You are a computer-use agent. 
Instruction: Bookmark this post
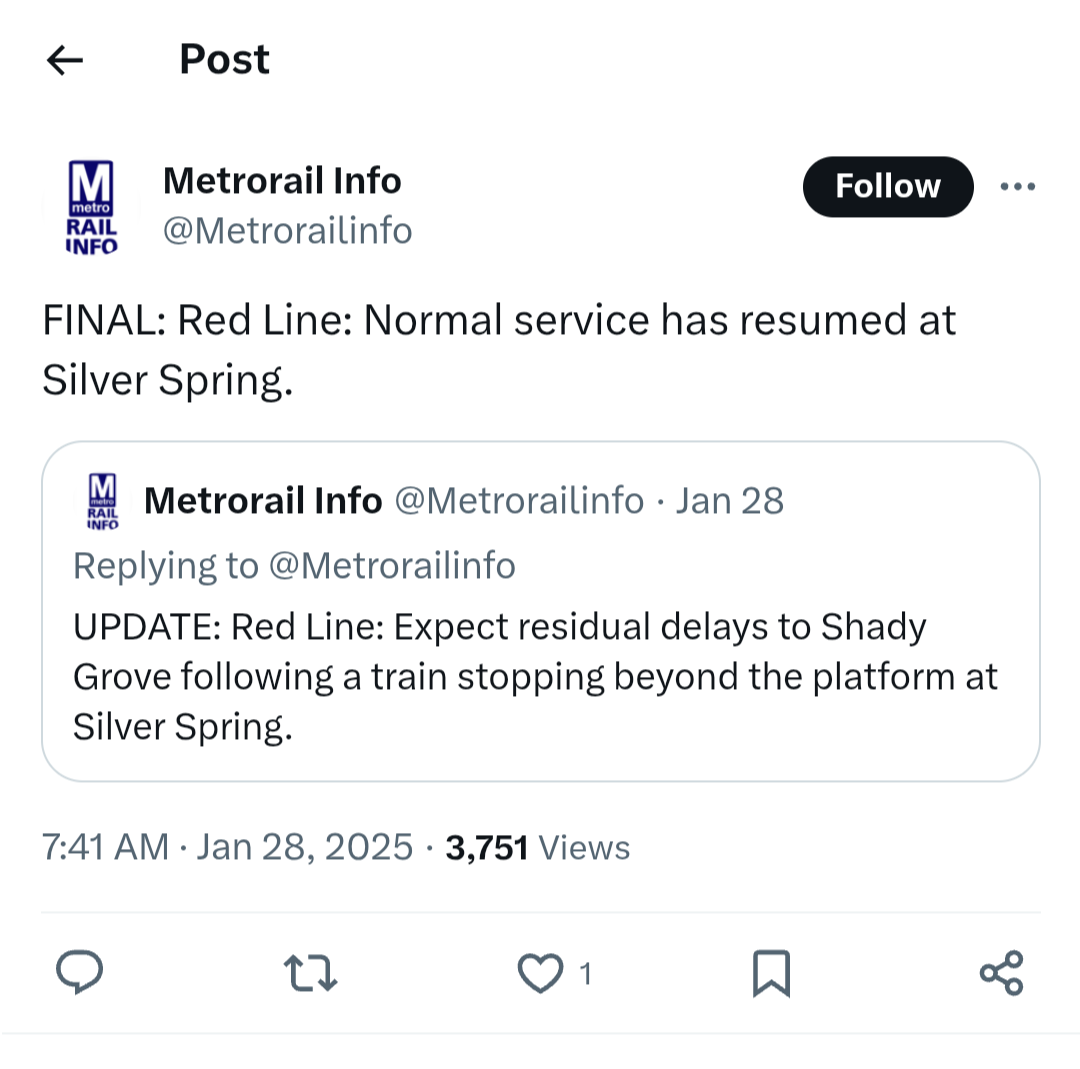pos(770,973)
